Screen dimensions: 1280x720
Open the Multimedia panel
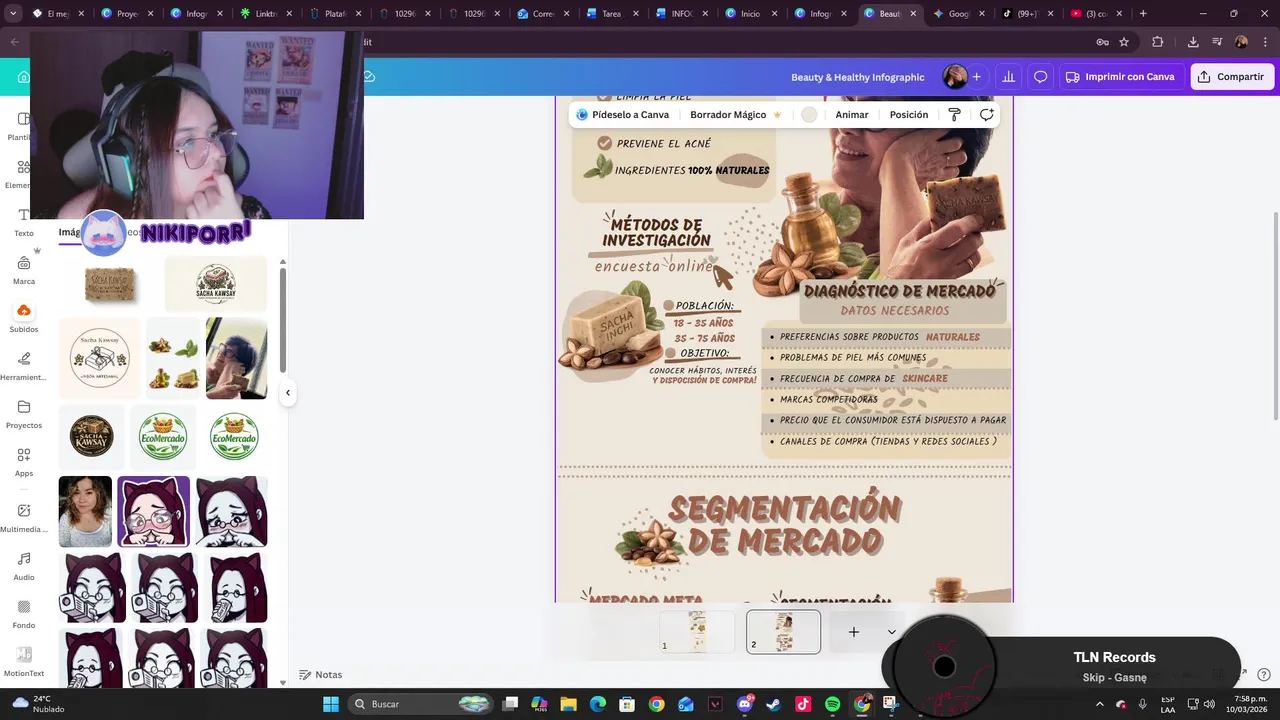pos(24,518)
